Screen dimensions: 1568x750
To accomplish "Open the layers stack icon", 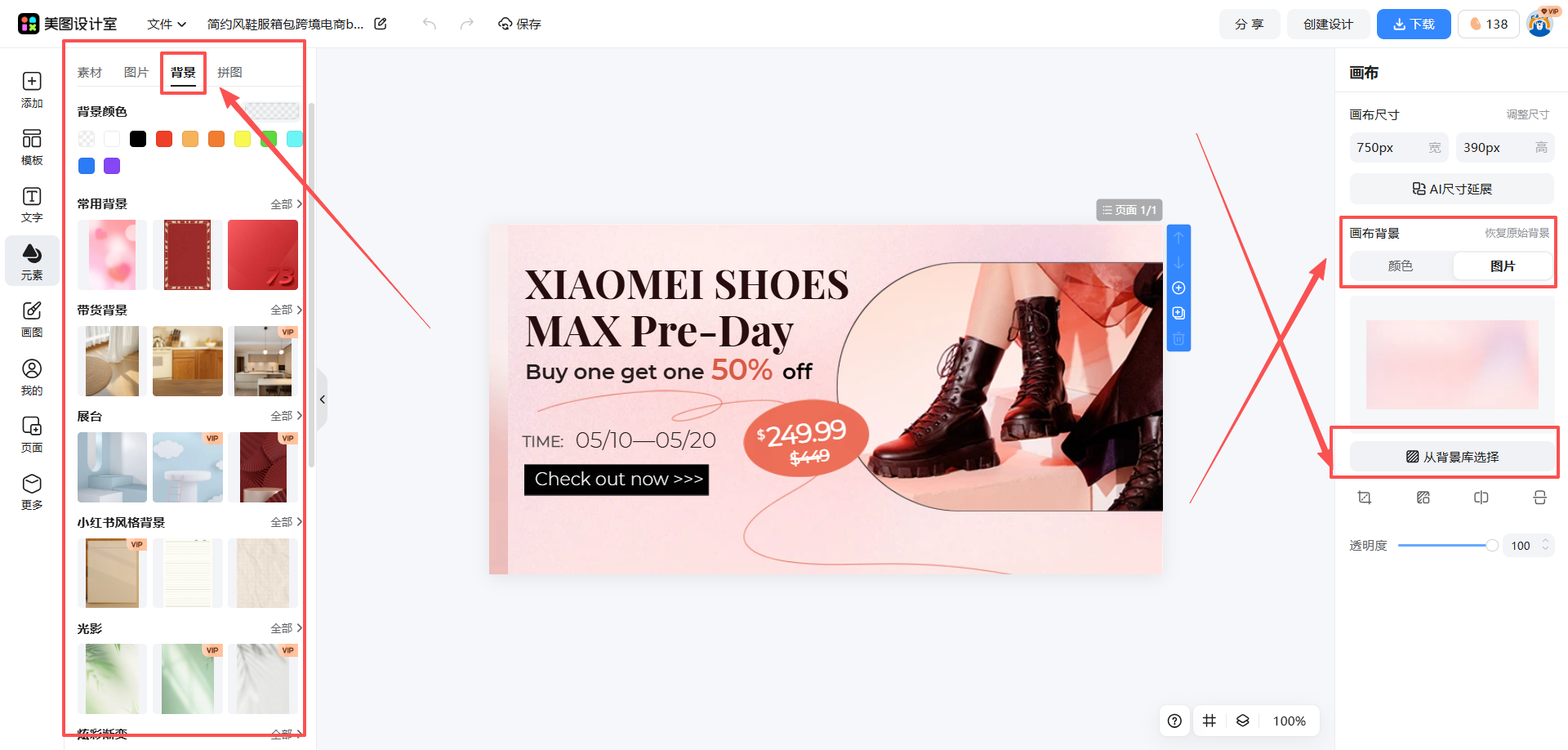I will pos(1243,721).
